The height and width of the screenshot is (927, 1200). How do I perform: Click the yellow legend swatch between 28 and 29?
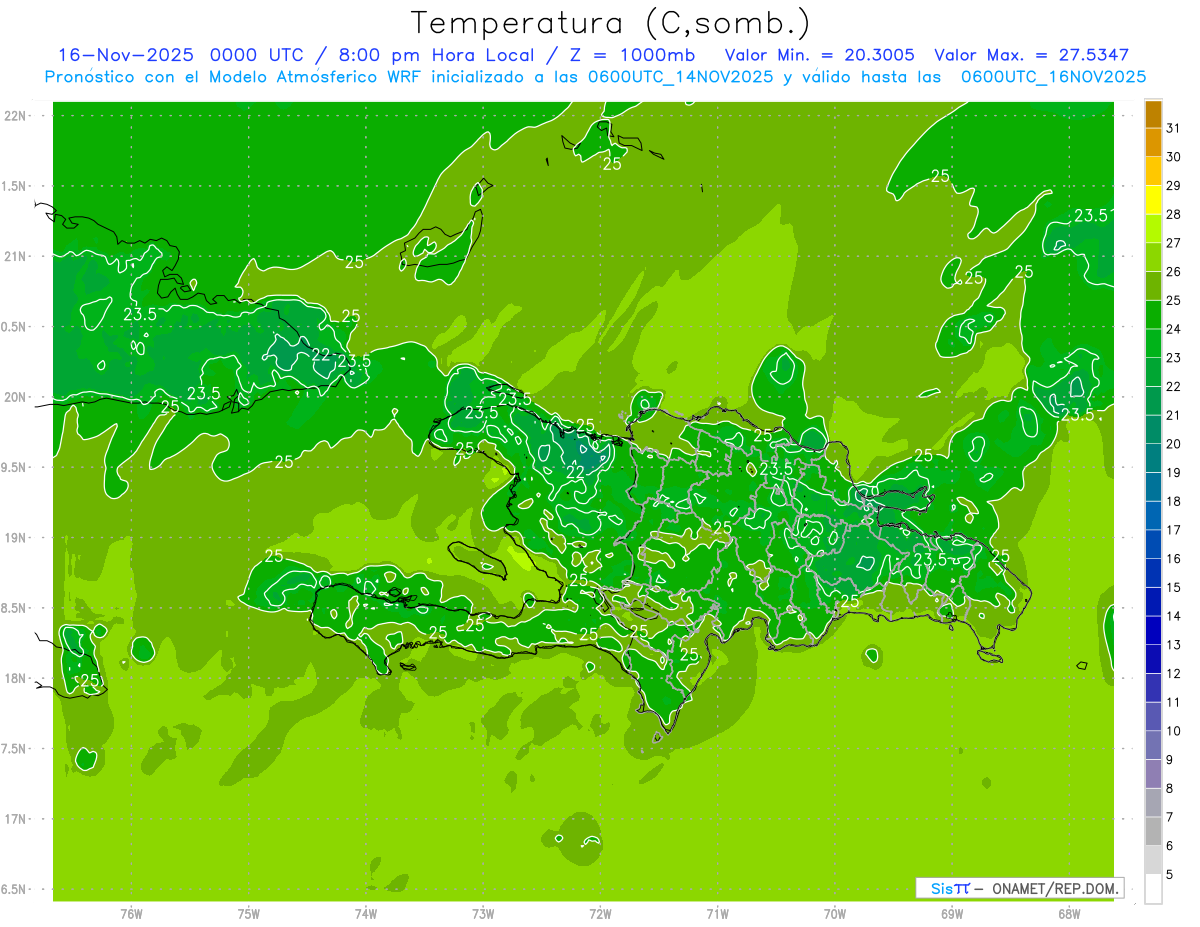1153,200
